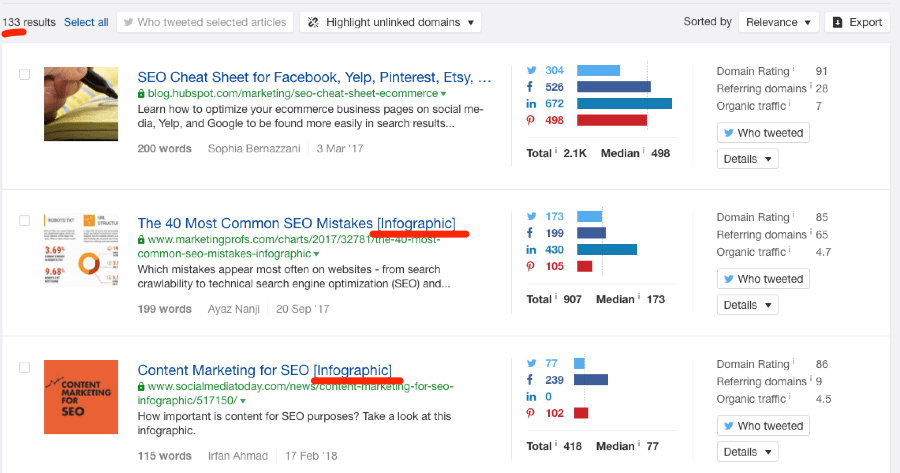Click the Organic traffic info icon for the Social Media Today result

click(789, 397)
